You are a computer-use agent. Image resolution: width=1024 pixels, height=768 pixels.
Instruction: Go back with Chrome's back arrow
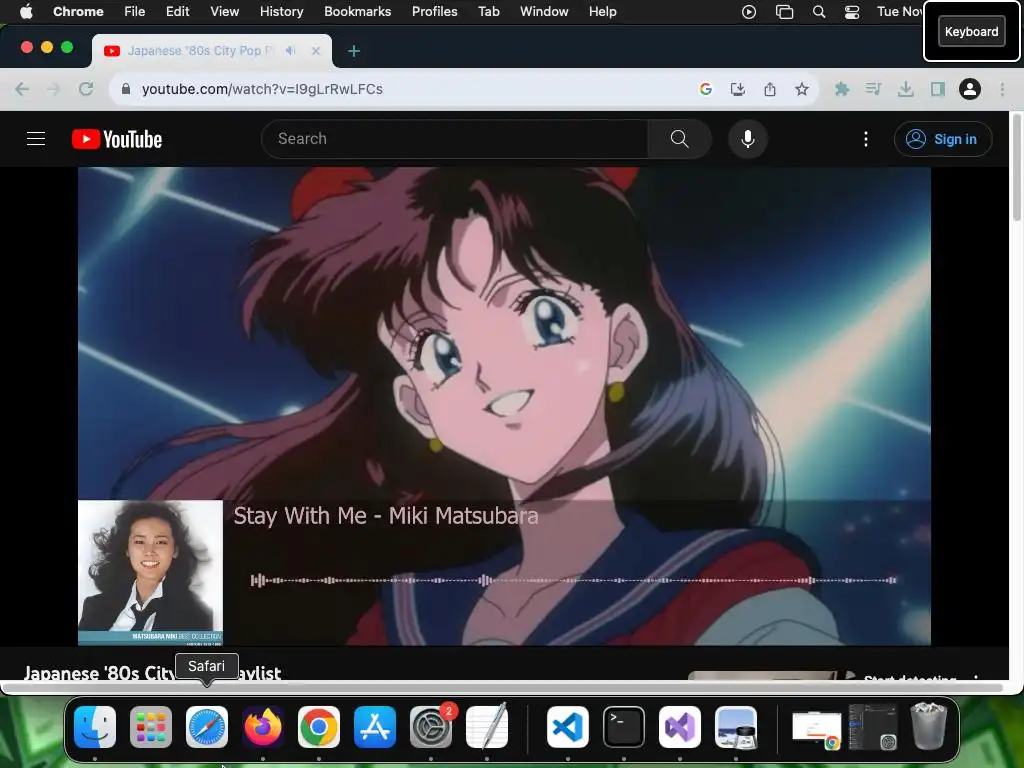[x=22, y=89]
